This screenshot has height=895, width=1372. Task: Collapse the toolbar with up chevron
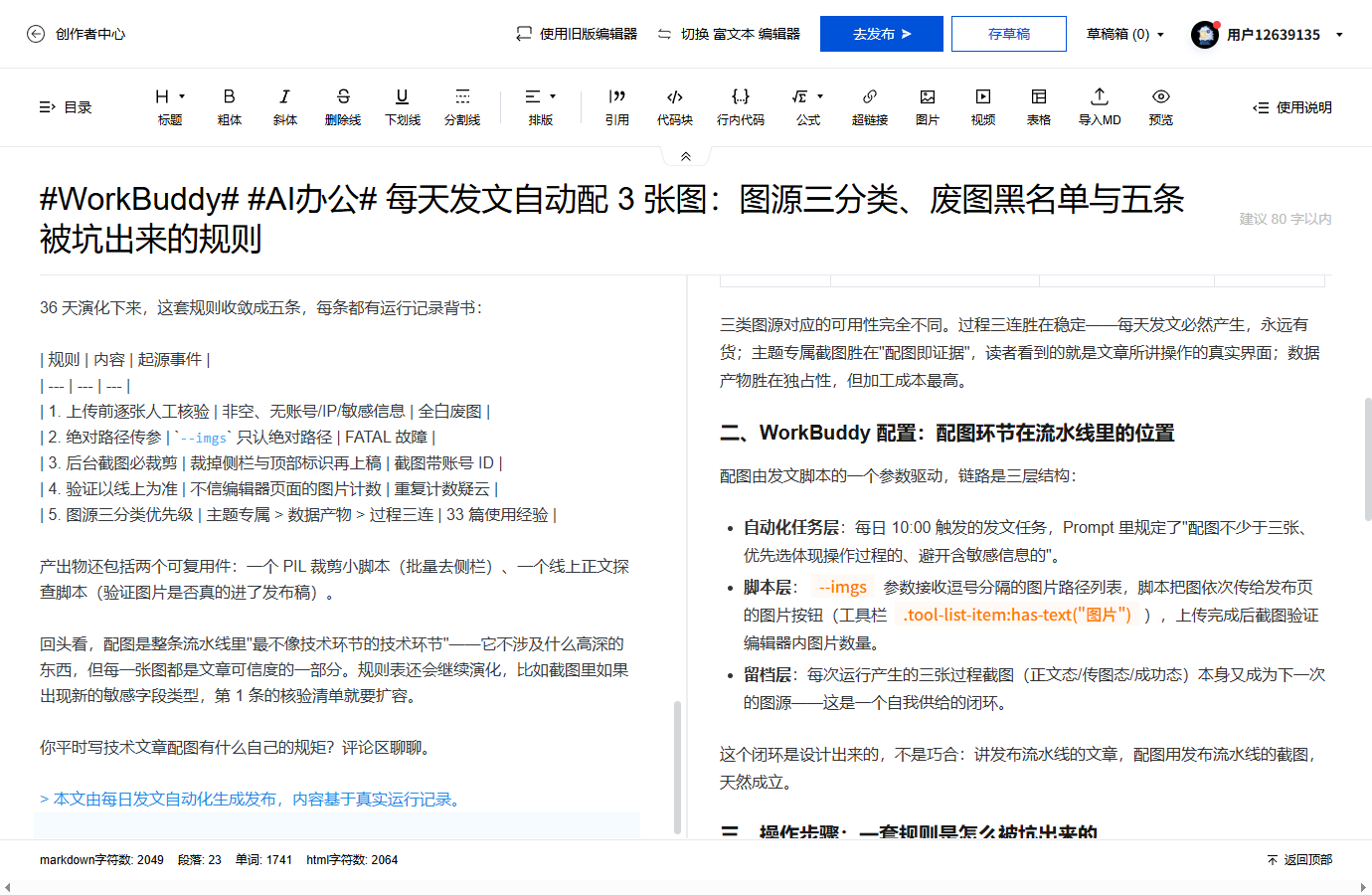pyautogui.click(x=686, y=156)
